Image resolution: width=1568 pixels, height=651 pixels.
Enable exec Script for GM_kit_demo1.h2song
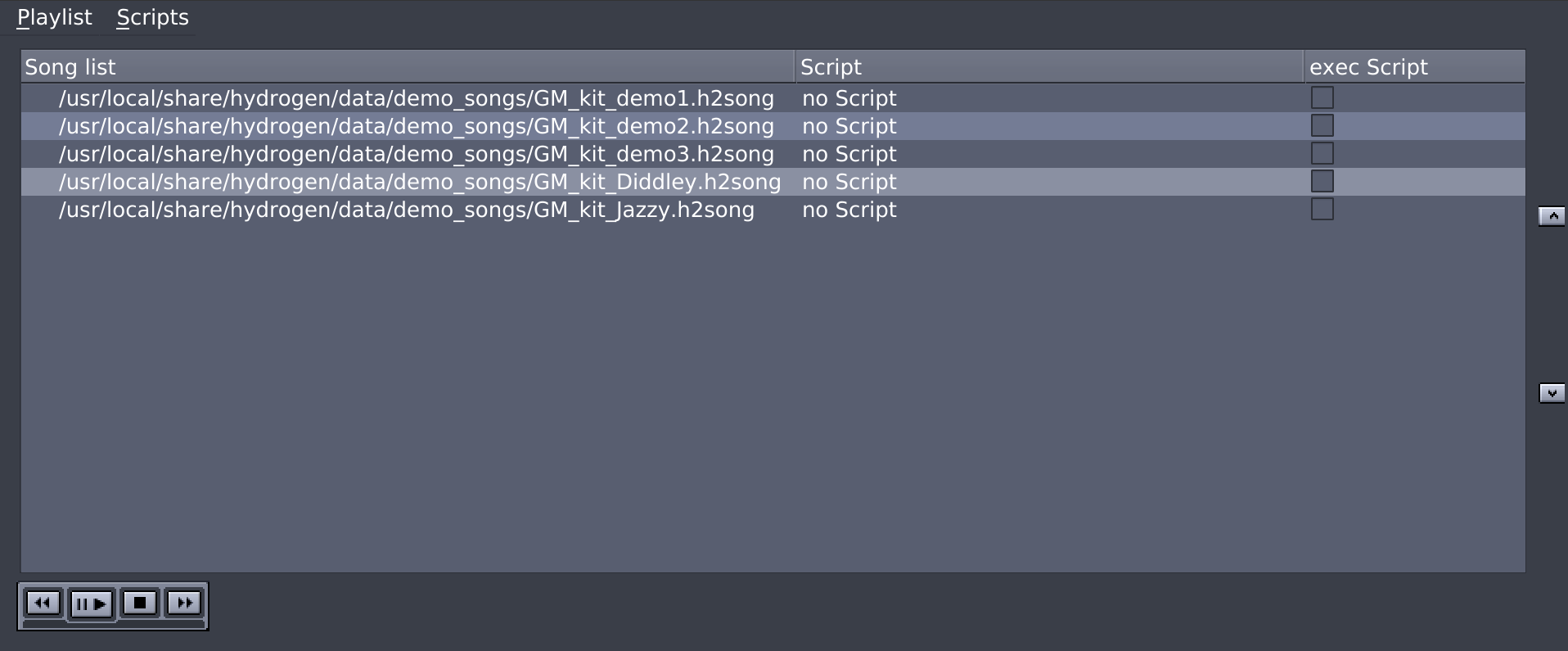point(1322,97)
